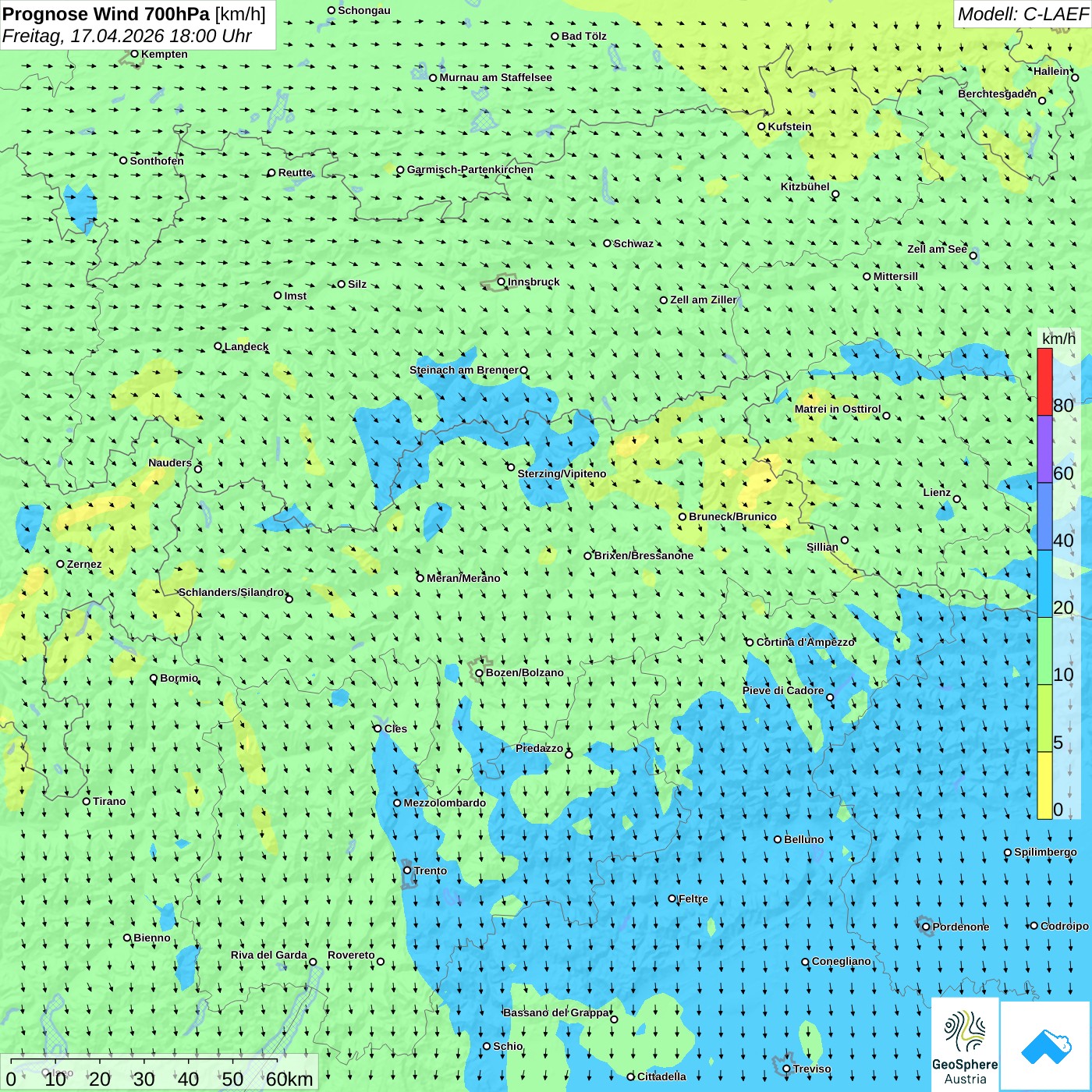This screenshot has width=1092, height=1092.
Task: Click the Sterzing/Vipiteno label
Action: (x=562, y=473)
